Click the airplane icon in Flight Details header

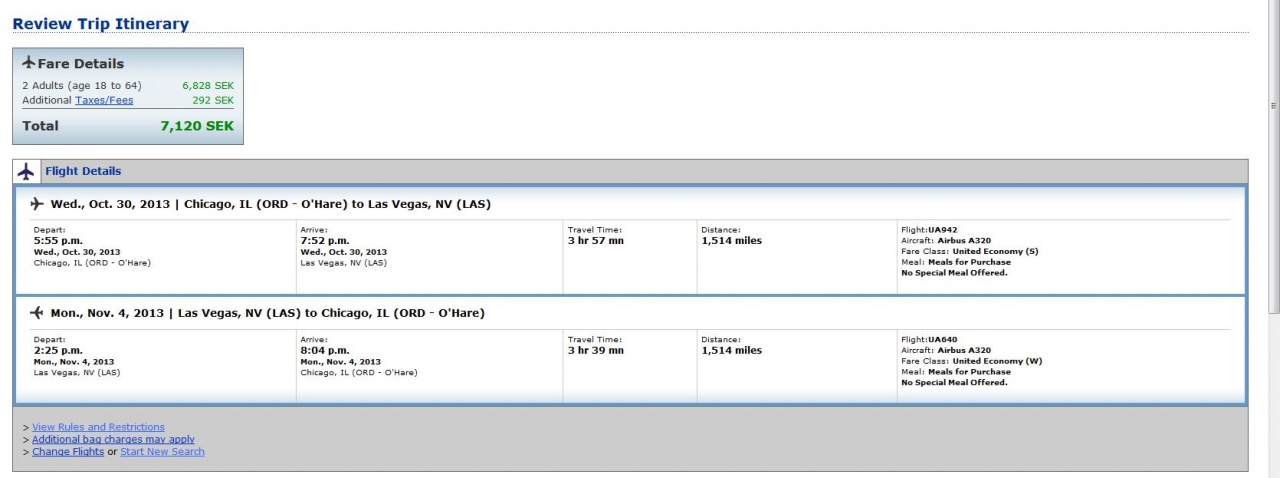tap(26, 171)
